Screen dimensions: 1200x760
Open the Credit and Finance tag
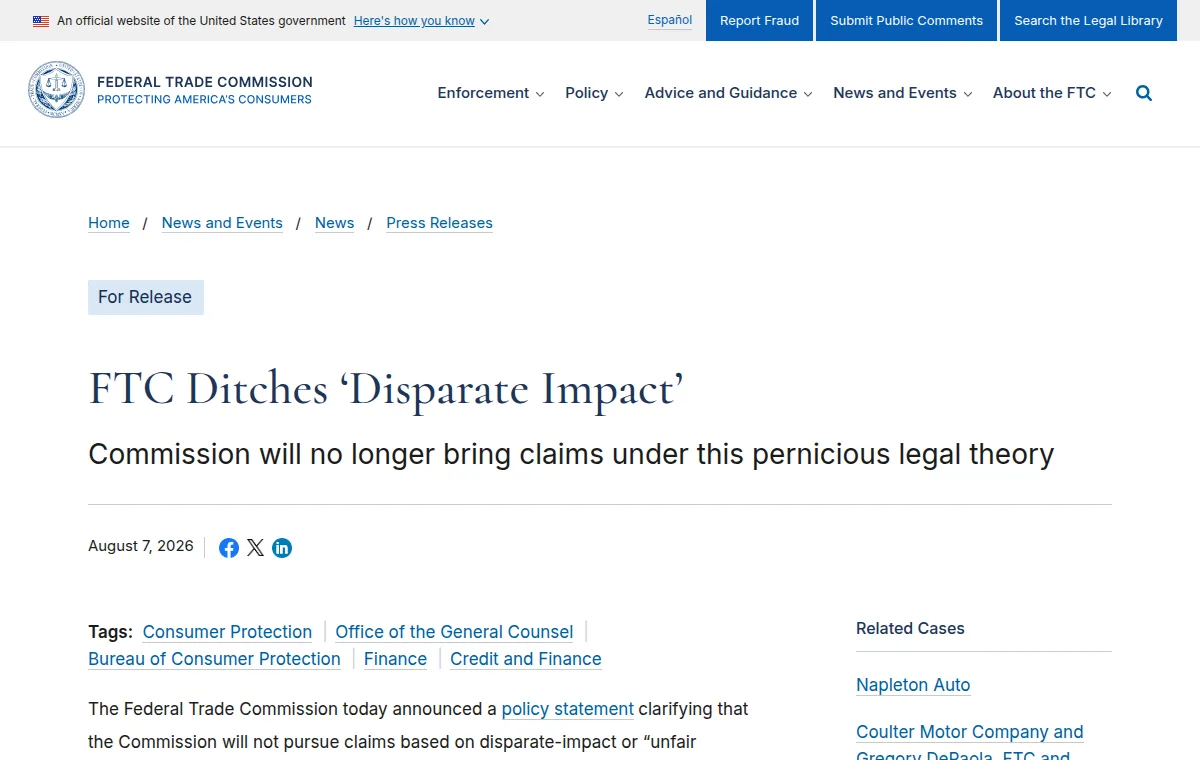pyautogui.click(x=526, y=659)
